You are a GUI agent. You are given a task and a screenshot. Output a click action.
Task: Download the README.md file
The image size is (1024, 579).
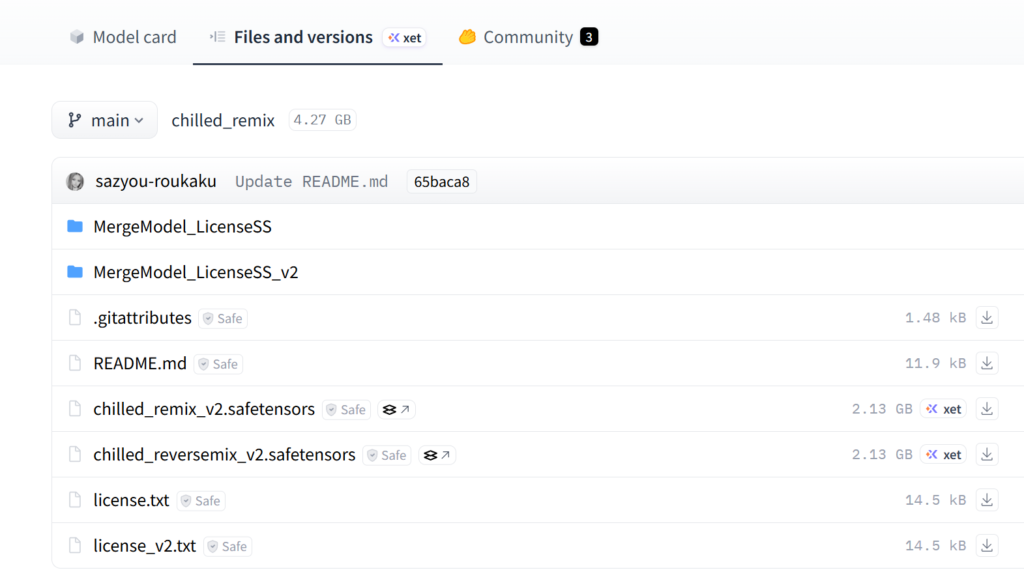pos(987,364)
